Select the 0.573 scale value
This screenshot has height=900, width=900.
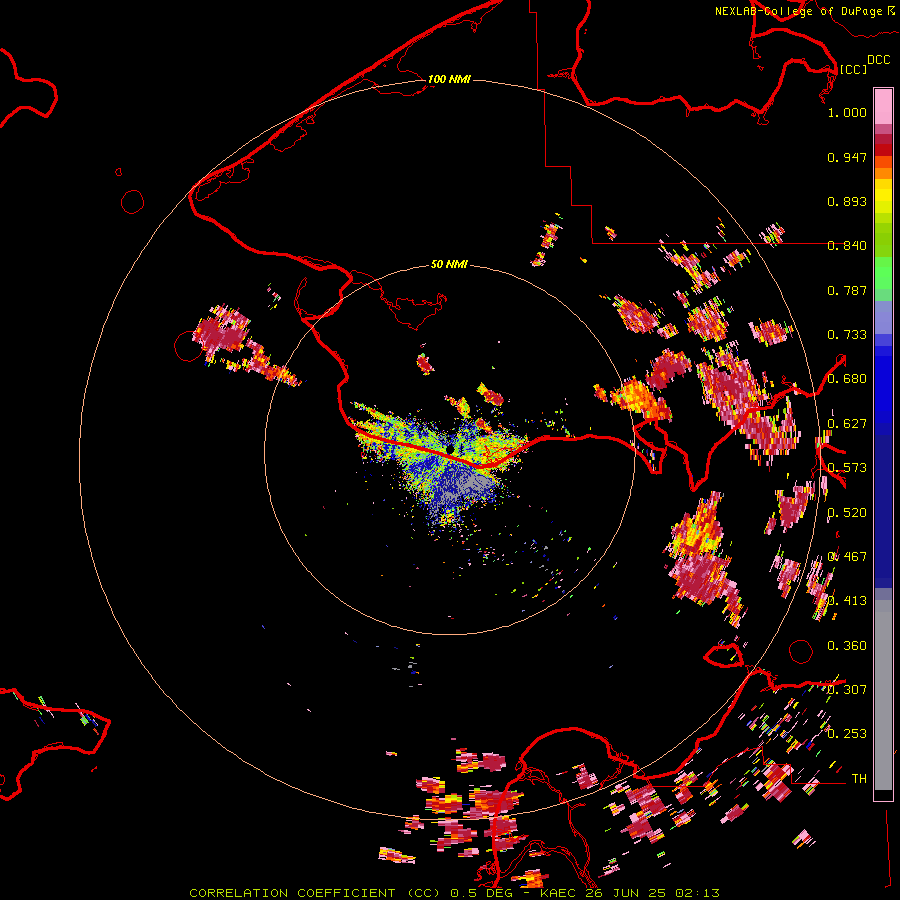[847, 468]
